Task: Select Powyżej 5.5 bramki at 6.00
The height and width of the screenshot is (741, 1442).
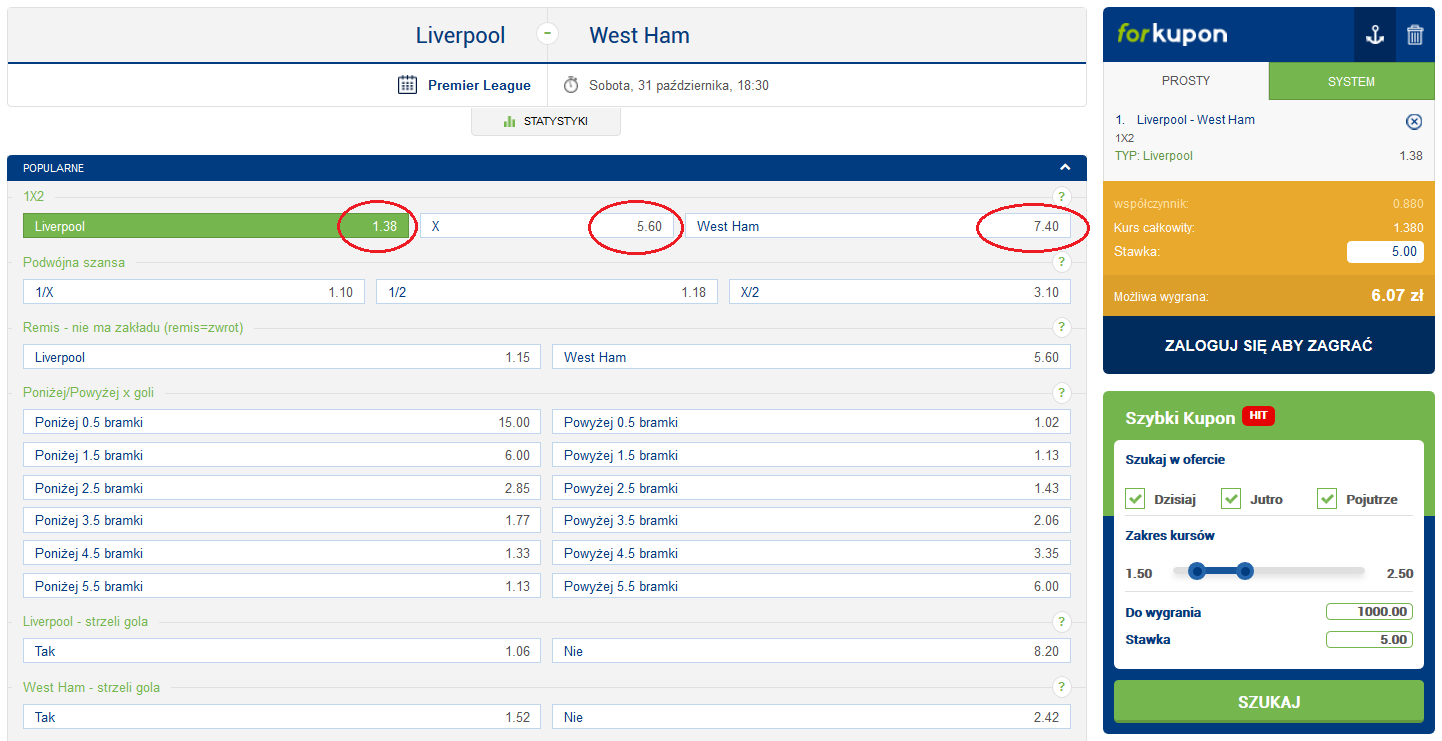Action: (811, 586)
